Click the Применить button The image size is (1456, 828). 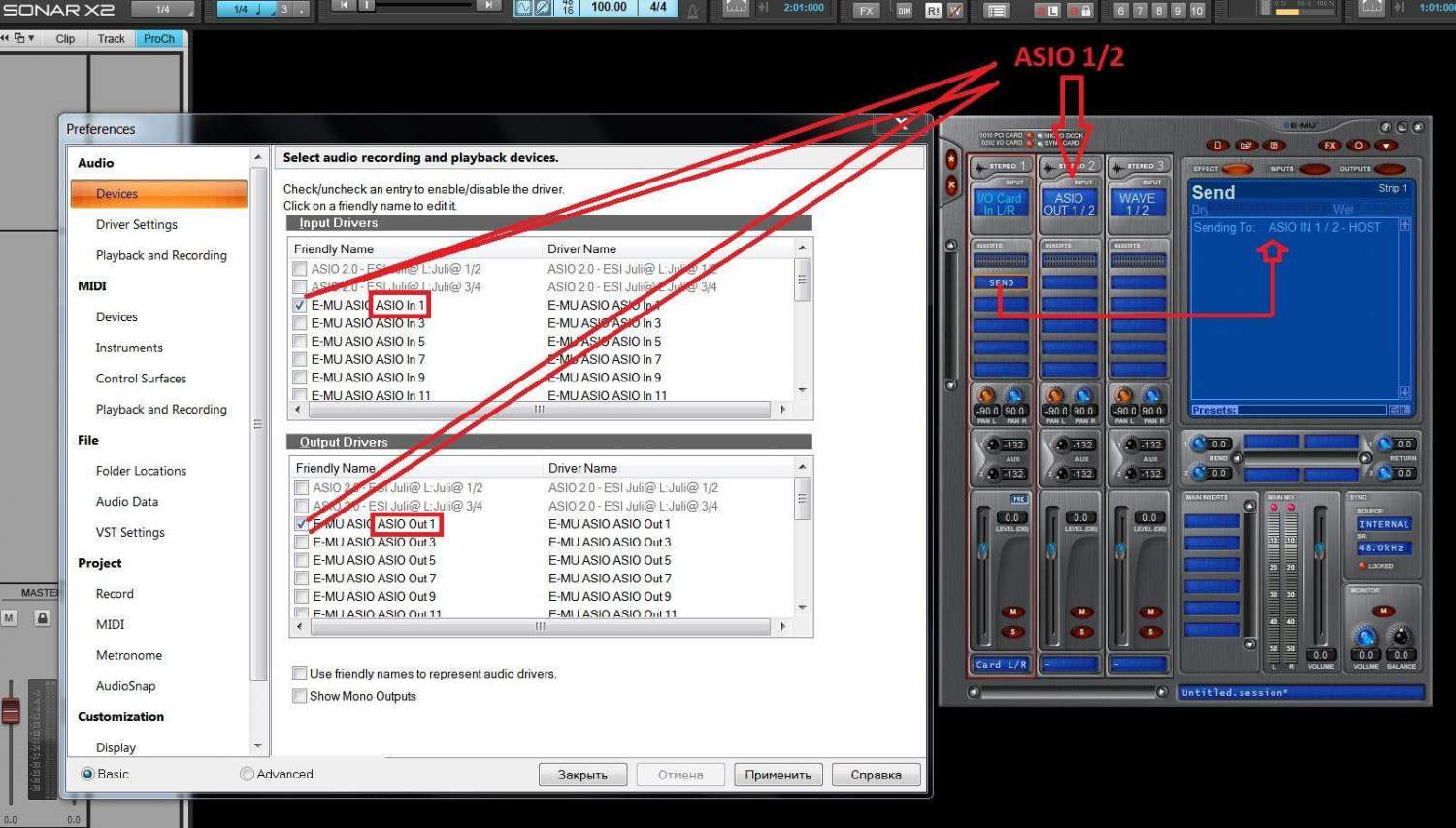(x=778, y=775)
